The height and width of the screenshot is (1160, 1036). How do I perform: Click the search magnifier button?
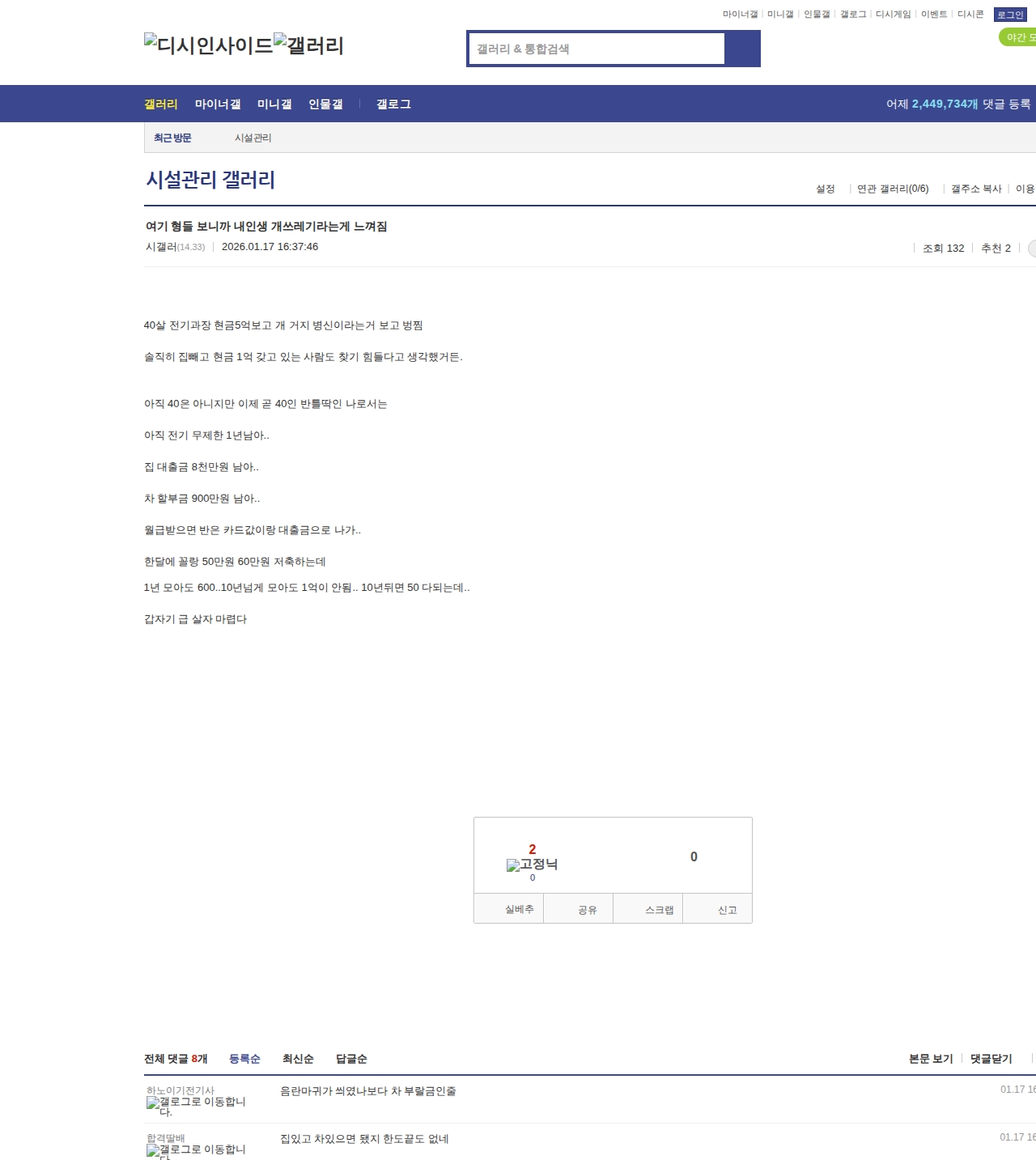(743, 49)
